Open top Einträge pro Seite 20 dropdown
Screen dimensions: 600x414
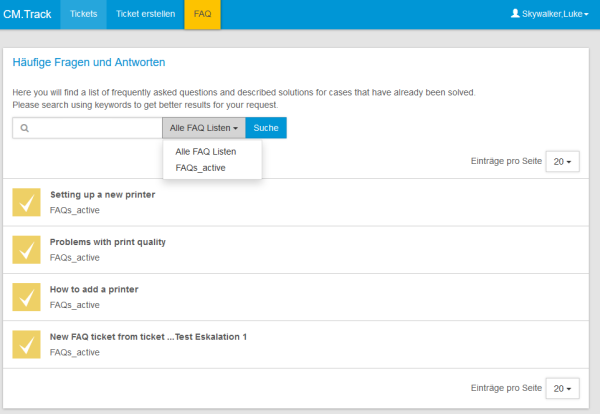tap(562, 161)
